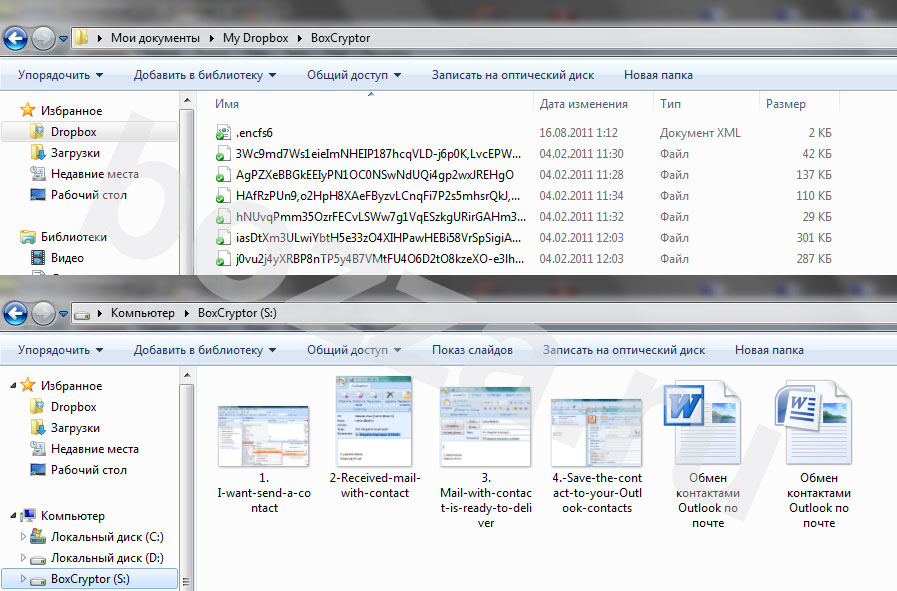
Task: Select file icon of j0vu2j4yXRBP8nTP5y4B7 file
Action: point(223,259)
